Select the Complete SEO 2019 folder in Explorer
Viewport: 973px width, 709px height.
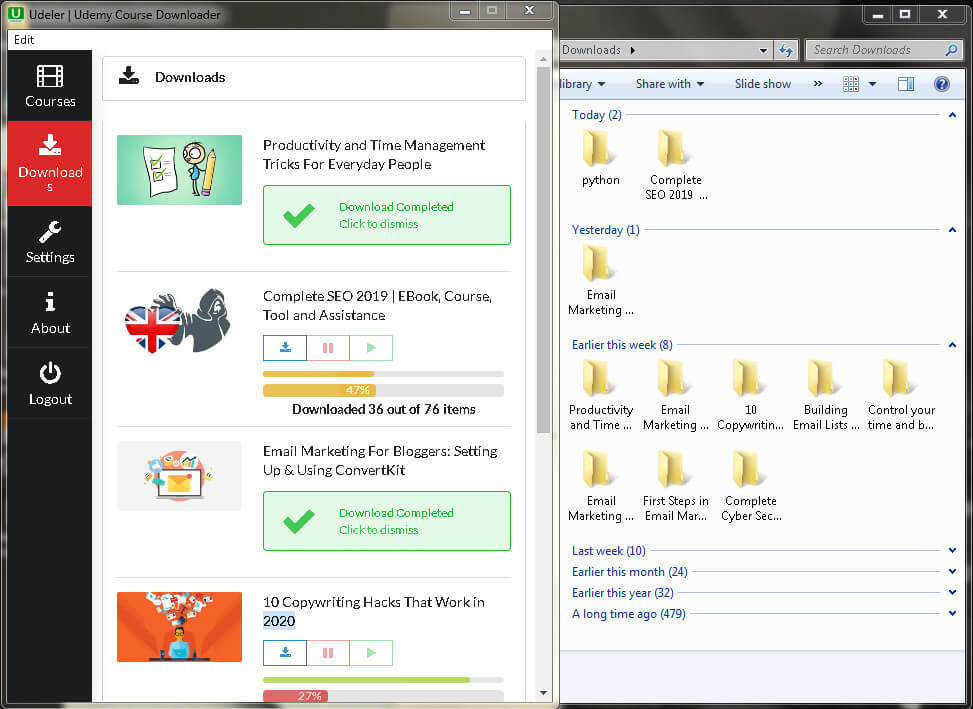pos(676,164)
